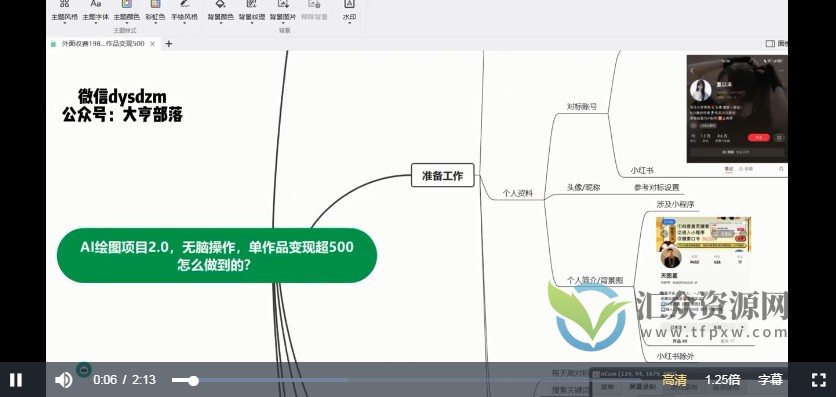Viewport: 836px width, 397px height.
Task: Close the 外面收费198...作品变现500 tab
Action: [x=152, y=44]
